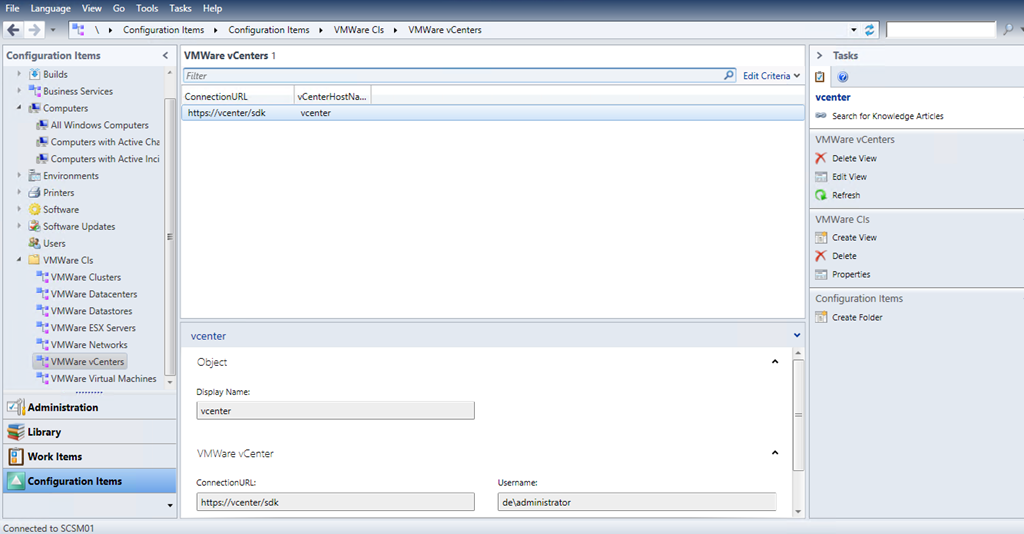
Task: Click the green Refresh icon in Tasks
Action: click(821, 195)
